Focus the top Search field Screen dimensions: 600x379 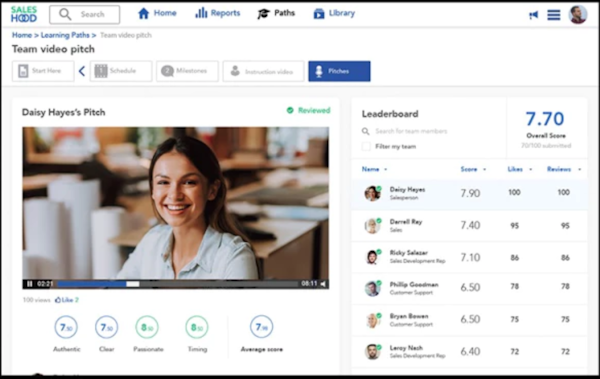coord(85,15)
